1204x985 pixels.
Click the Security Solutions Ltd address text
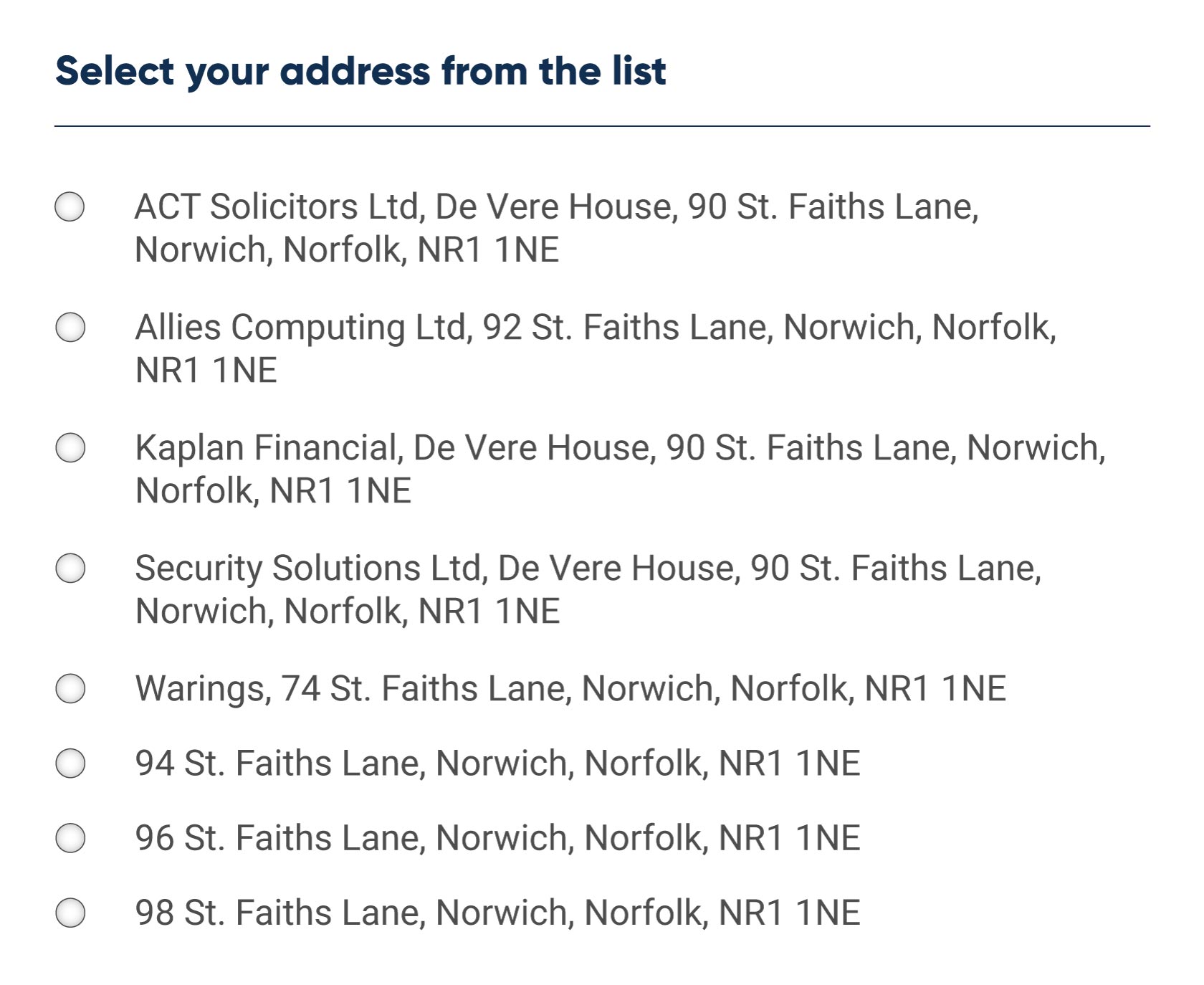coord(588,568)
